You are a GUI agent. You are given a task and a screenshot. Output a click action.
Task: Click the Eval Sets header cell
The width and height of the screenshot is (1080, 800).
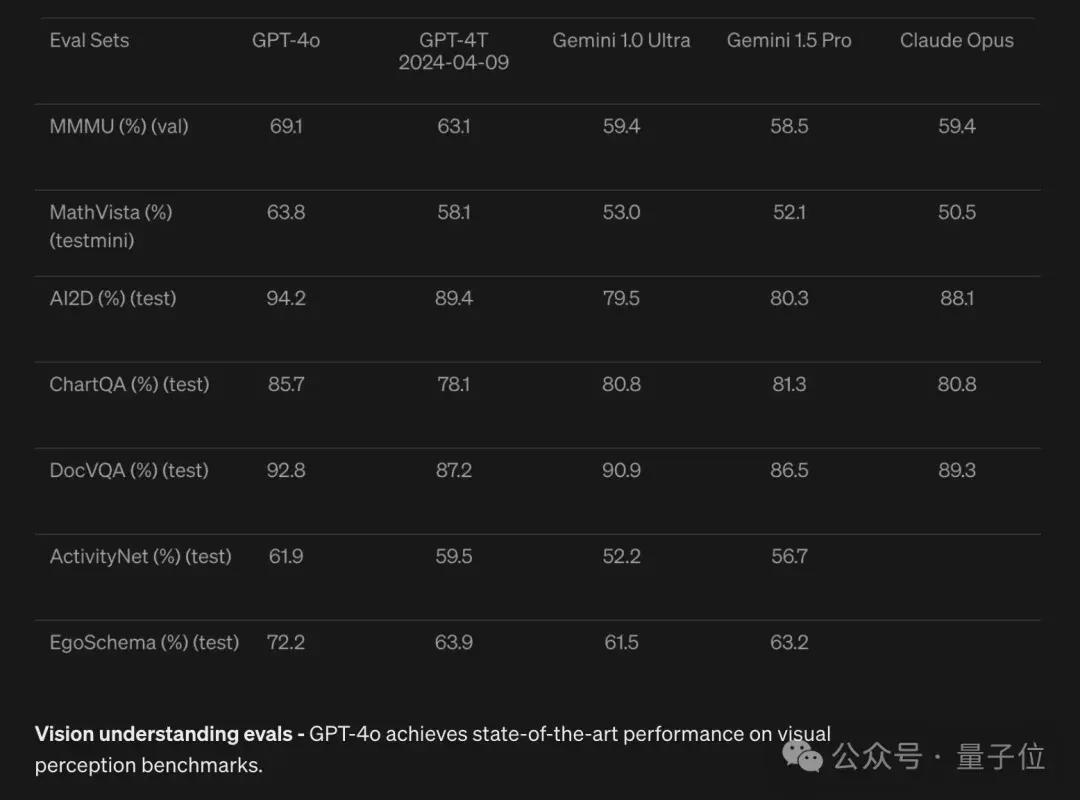pyautogui.click(x=90, y=40)
